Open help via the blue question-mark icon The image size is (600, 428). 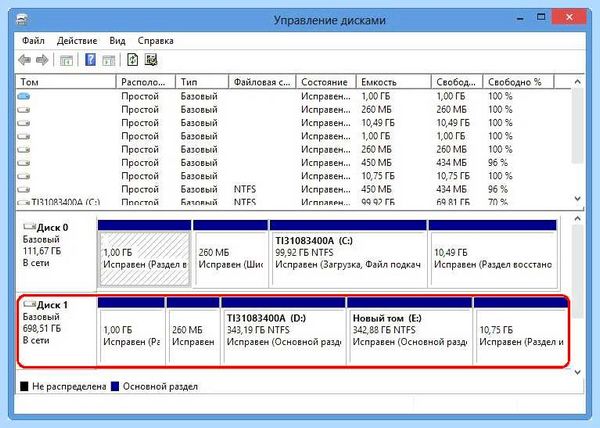point(90,60)
